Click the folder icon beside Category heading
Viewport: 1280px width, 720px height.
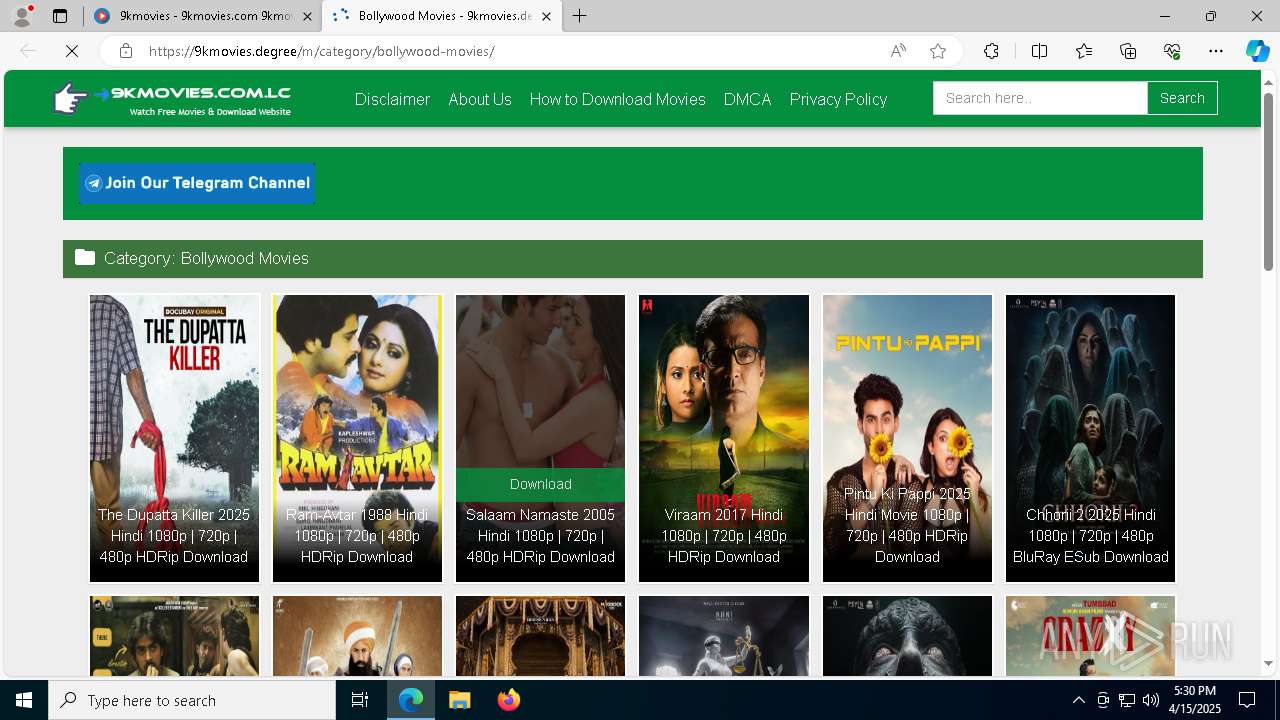[x=85, y=258]
